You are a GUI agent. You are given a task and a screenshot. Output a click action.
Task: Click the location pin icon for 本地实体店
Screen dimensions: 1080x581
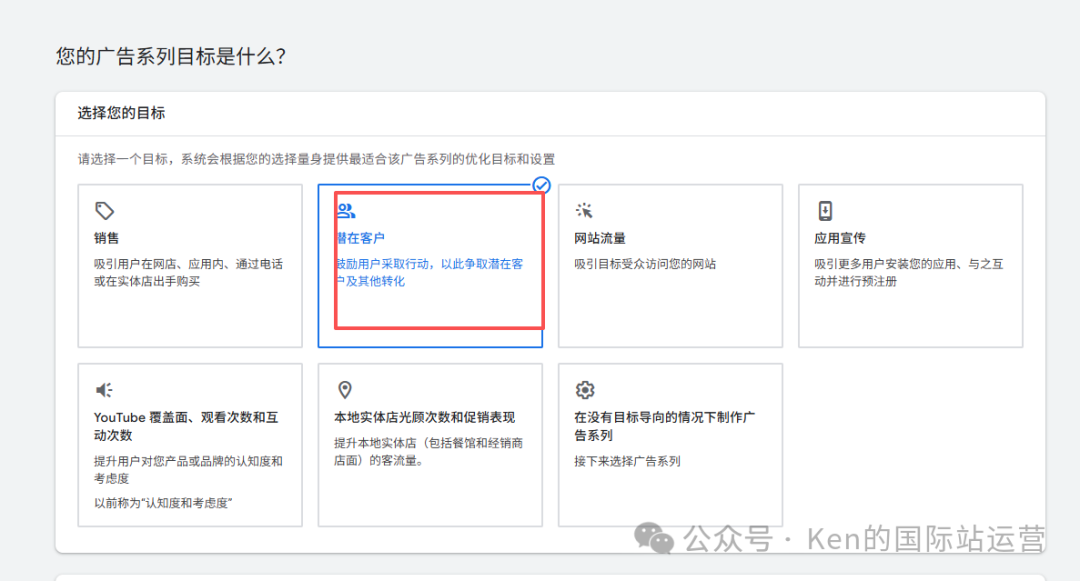[x=344, y=390]
